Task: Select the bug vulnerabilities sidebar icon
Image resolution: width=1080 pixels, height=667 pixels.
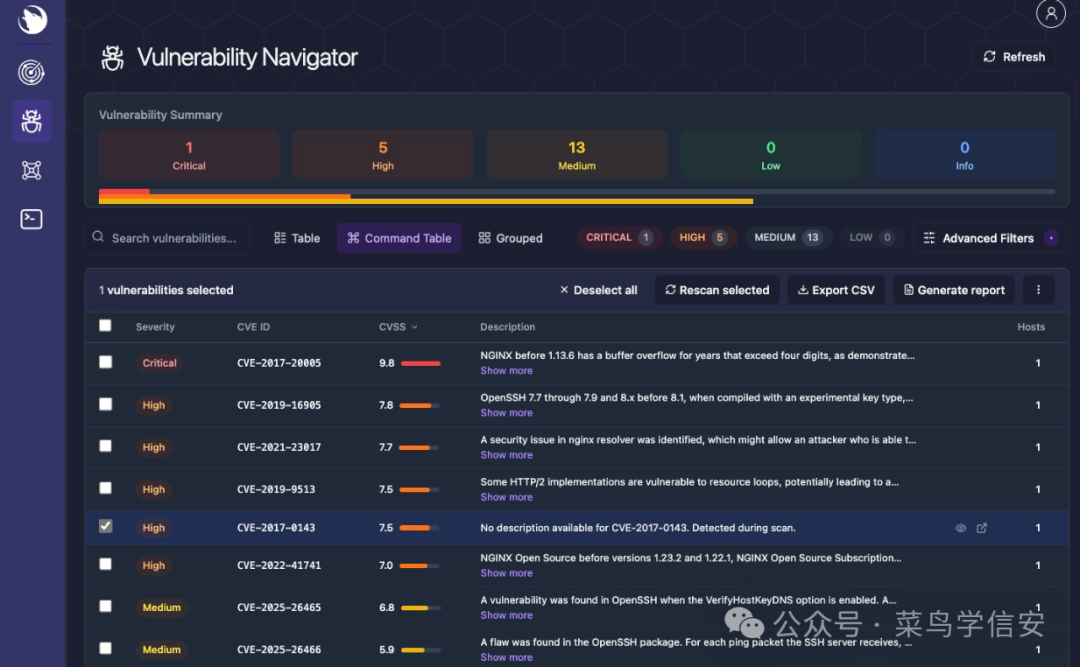Action: pos(32,121)
